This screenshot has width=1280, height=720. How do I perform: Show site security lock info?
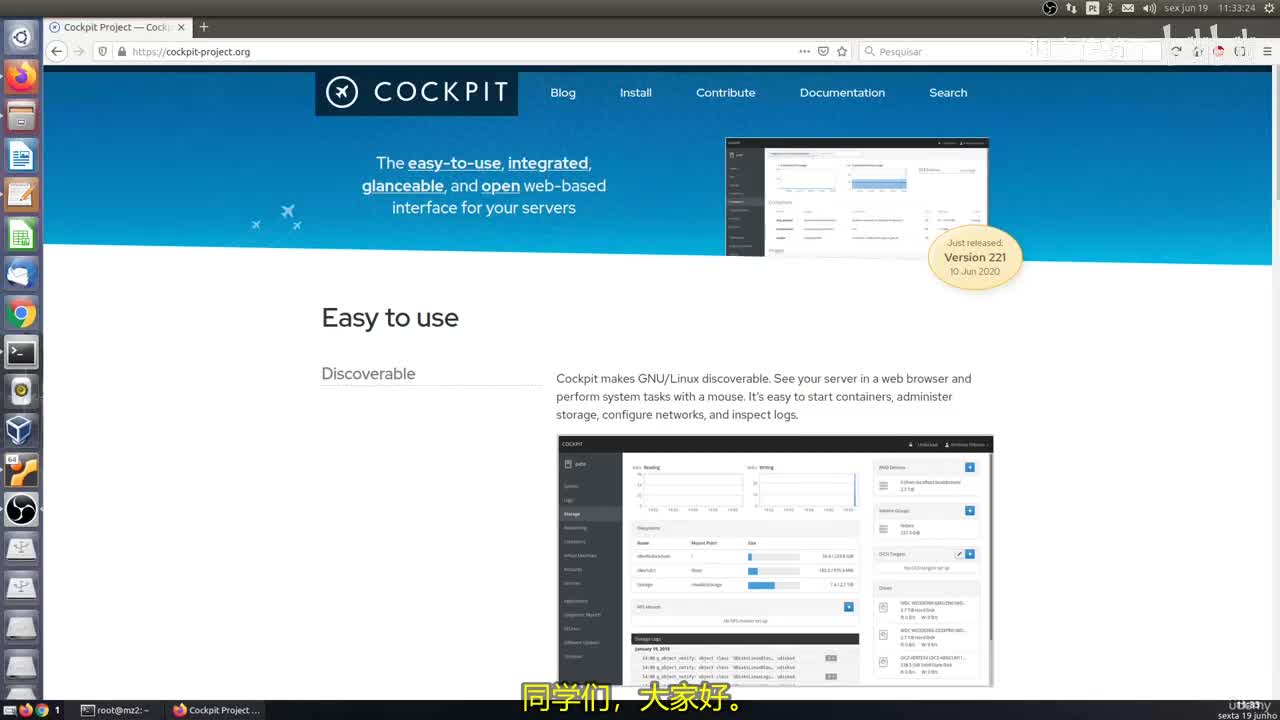coord(121,51)
